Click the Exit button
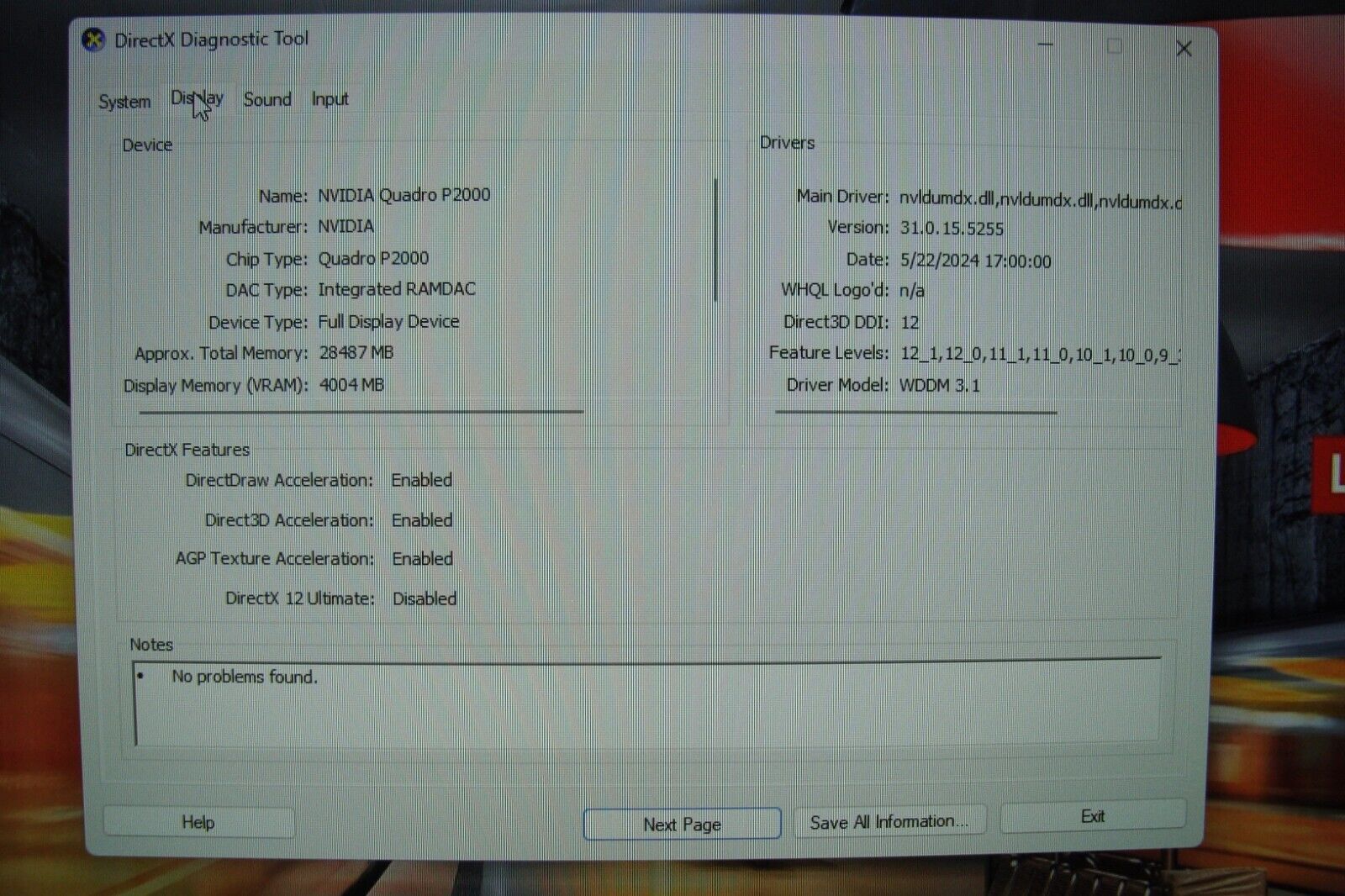 point(1093,816)
